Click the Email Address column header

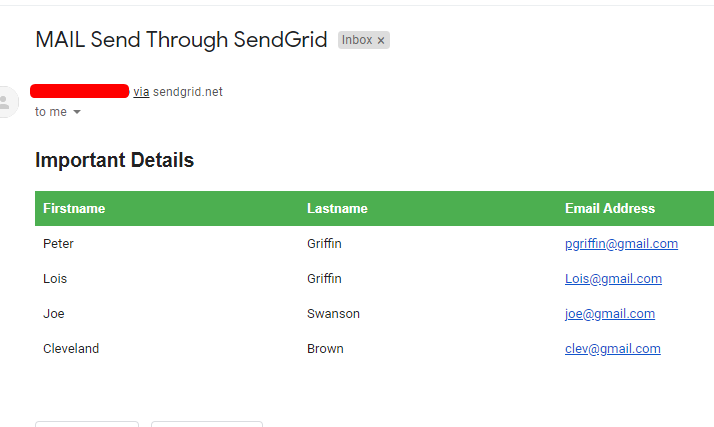610,209
